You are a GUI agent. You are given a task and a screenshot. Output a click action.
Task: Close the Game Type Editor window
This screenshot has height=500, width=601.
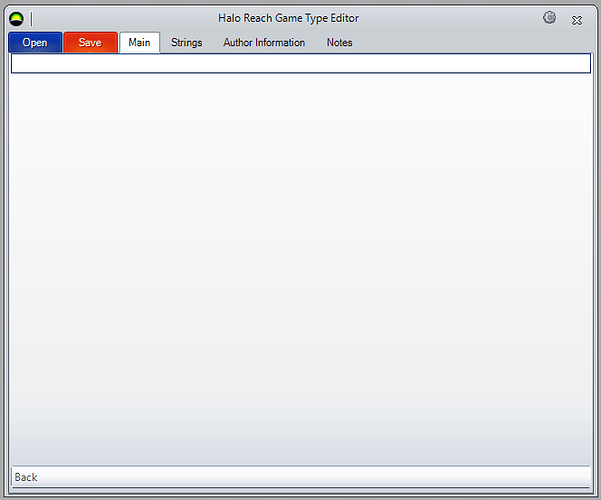pos(577,19)
